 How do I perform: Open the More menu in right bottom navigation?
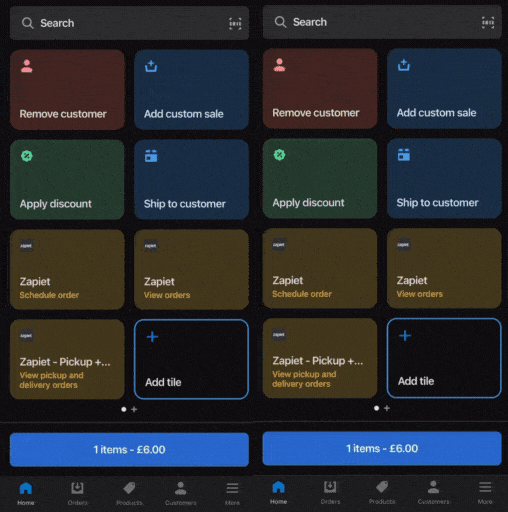coord(485,492)
